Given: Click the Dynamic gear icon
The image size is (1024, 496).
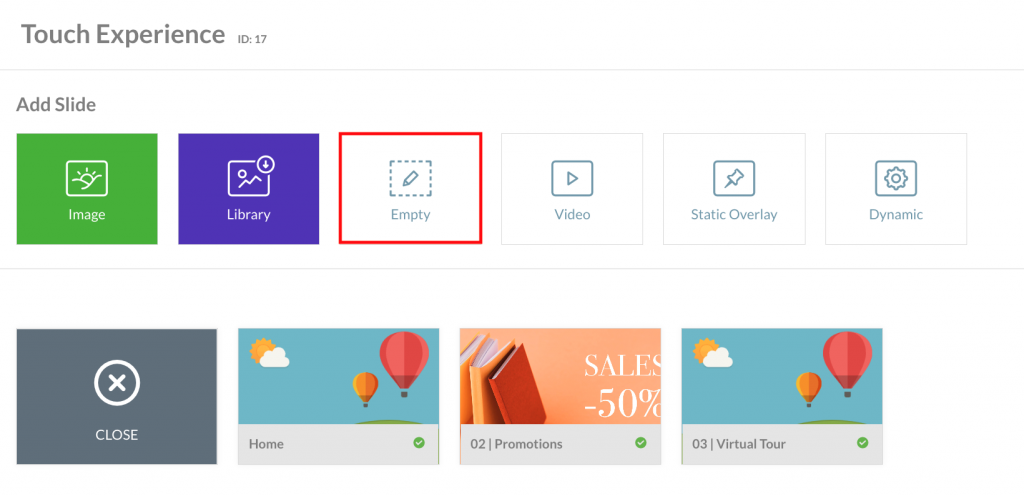Looking at the screenshot, I should 896,178.
